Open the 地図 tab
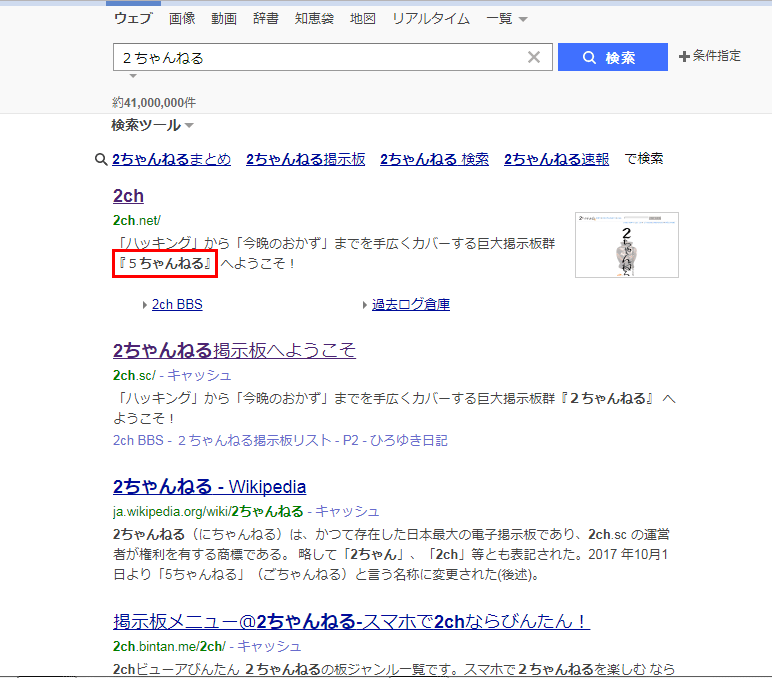This screenshot has width=772, height=678. pos(362,19)
